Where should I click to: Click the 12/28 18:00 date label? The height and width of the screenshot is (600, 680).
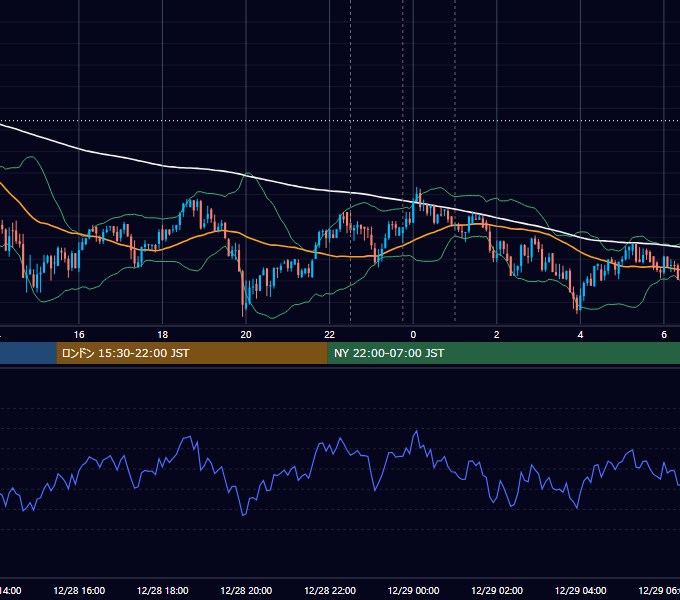163,590
